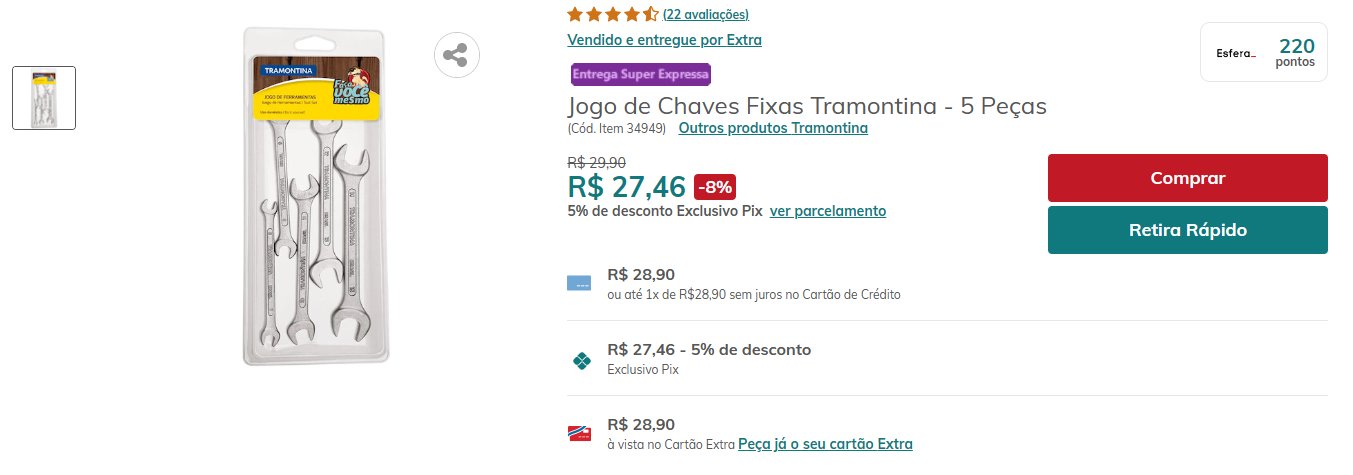
Task: Select the 220 pontos Esfera box
Action: (1264, 52)
